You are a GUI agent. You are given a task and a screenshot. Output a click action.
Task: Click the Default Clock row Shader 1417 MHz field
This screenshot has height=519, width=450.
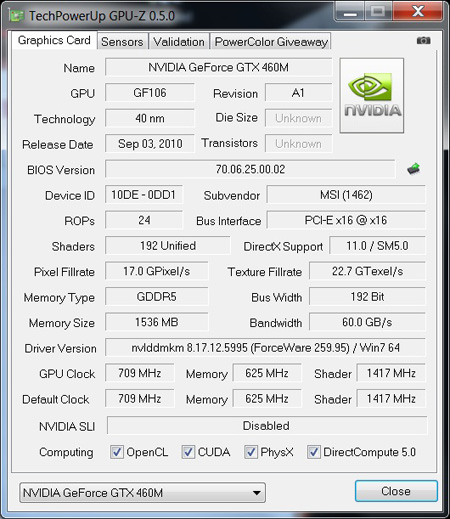(x=391, y=399)
